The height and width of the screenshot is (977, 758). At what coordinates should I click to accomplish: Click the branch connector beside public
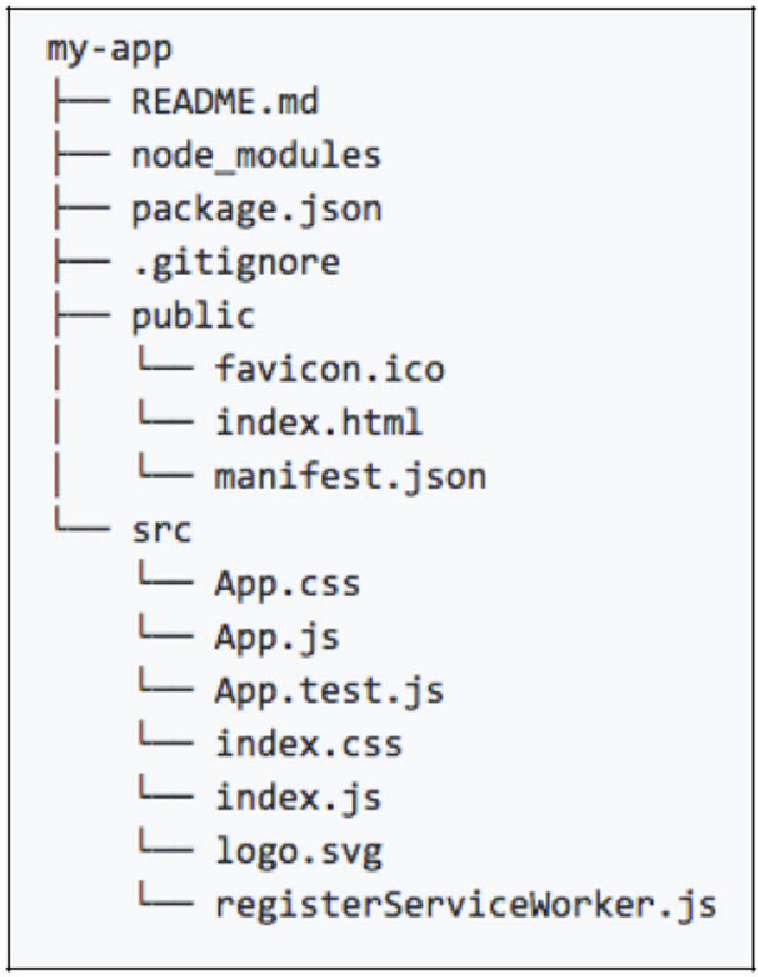(x=82, y=315)
